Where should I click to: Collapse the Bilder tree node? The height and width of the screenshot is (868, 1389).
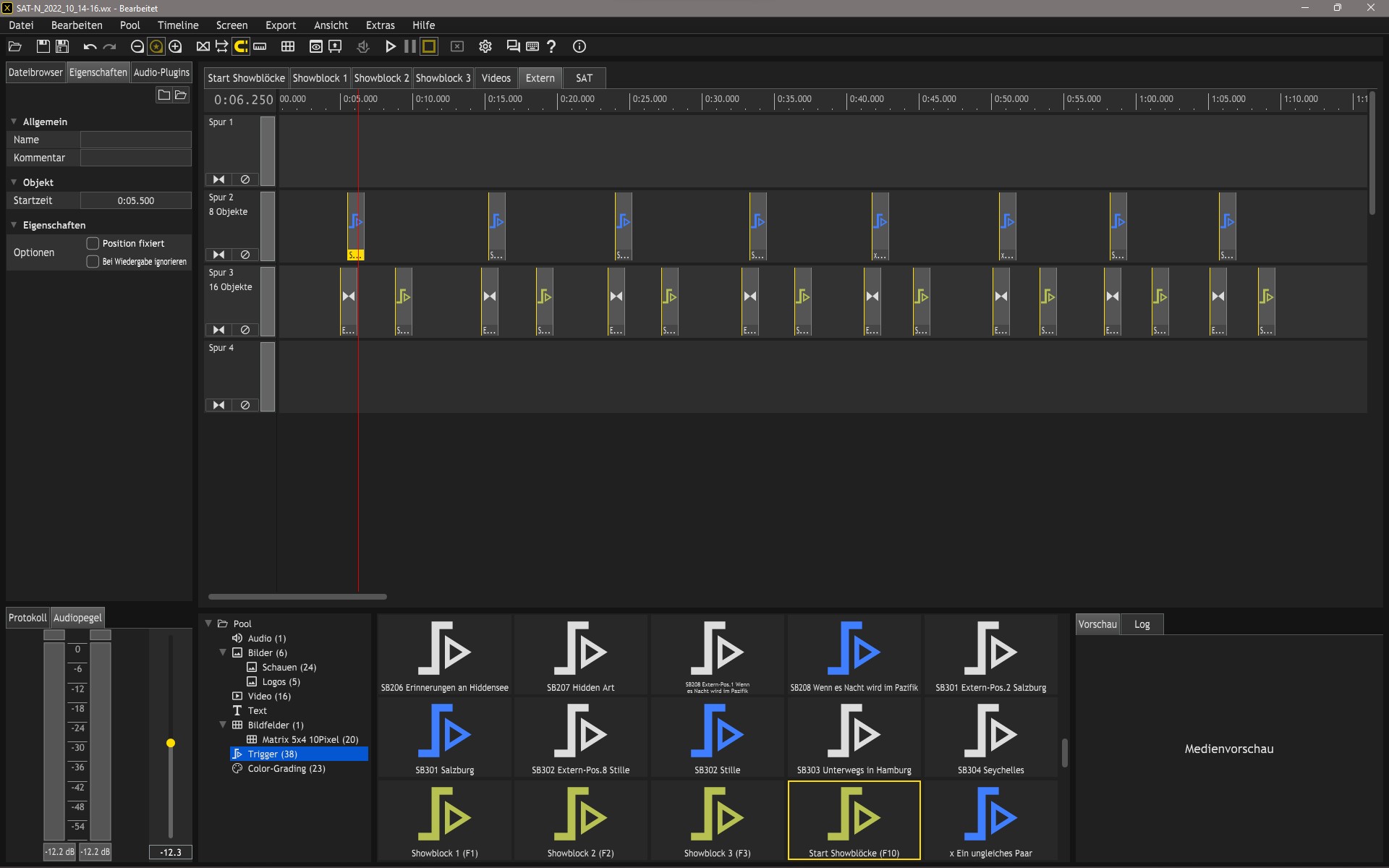[x=223, y=652]
